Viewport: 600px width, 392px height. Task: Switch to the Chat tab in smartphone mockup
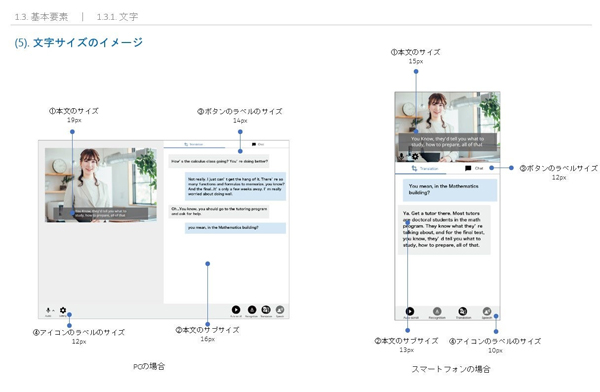pos(474,168)
